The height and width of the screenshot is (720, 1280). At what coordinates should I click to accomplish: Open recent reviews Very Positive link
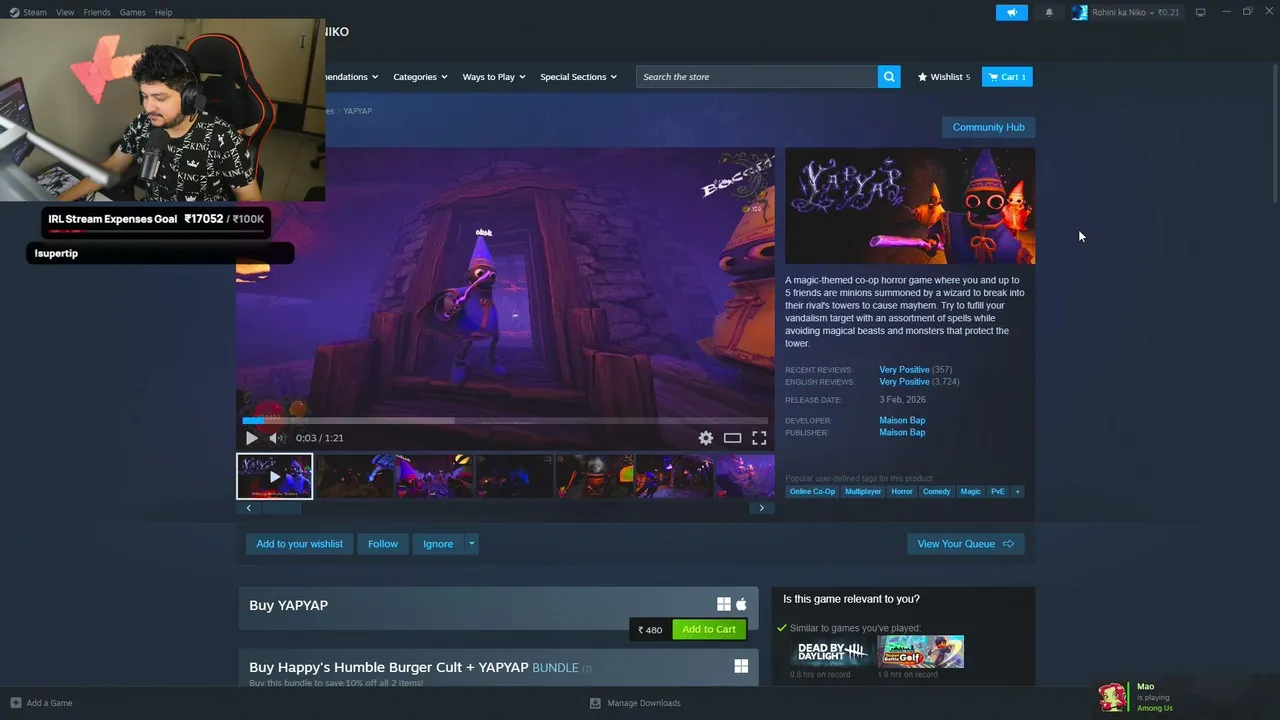904,370
